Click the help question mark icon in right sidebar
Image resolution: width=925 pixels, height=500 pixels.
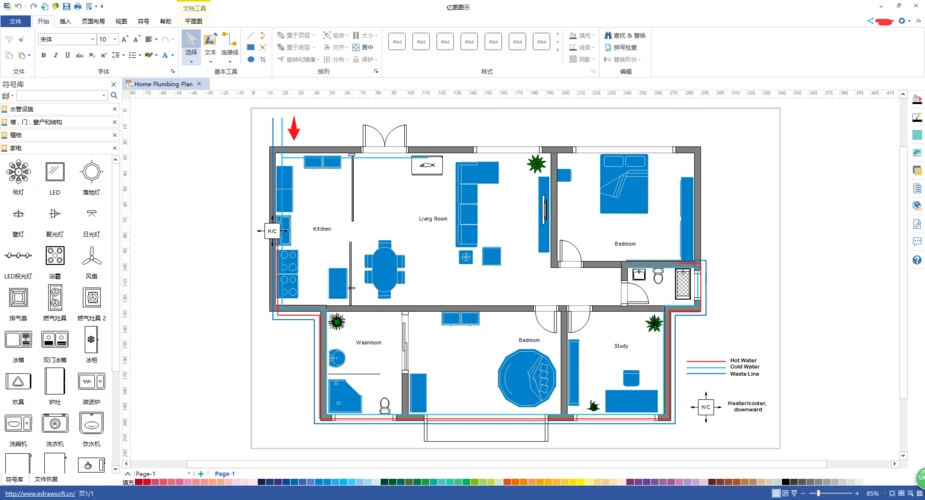[x=917, y=260]
